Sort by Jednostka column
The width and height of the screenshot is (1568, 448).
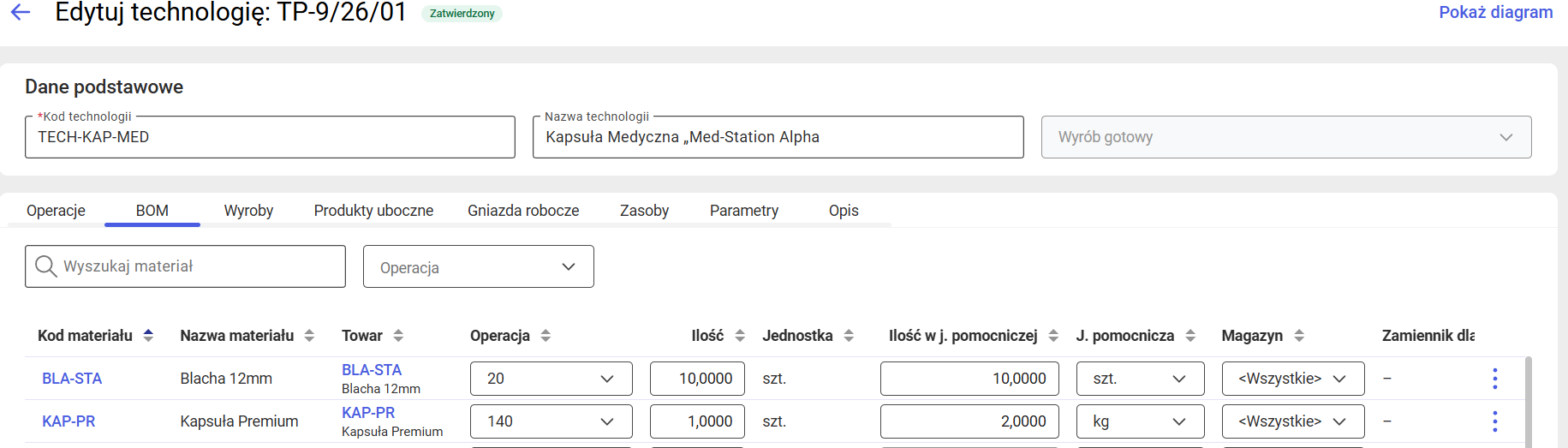849,336
